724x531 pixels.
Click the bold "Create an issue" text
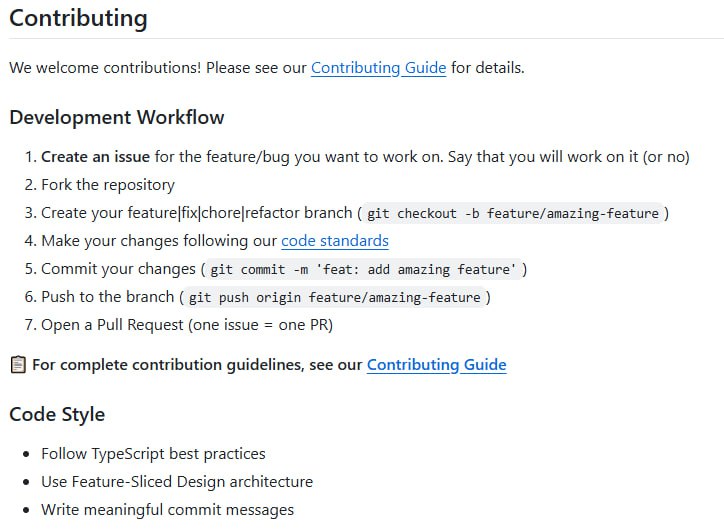(x=95, y=157)
